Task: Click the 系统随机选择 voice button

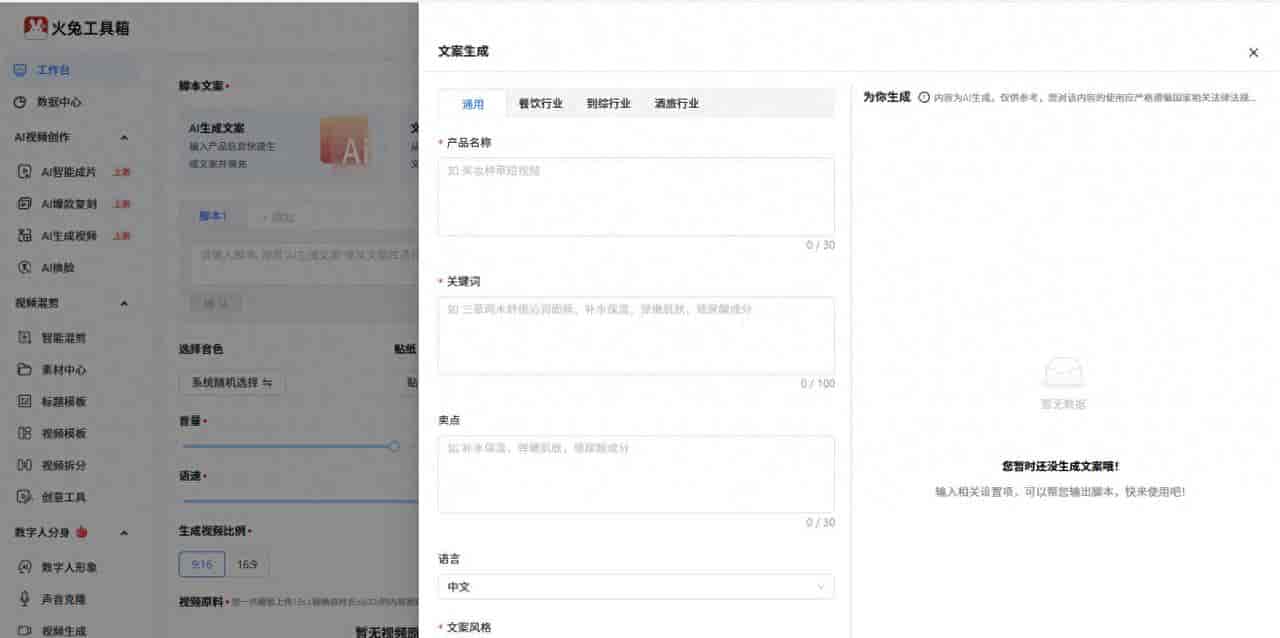Action: pos(232,383)
